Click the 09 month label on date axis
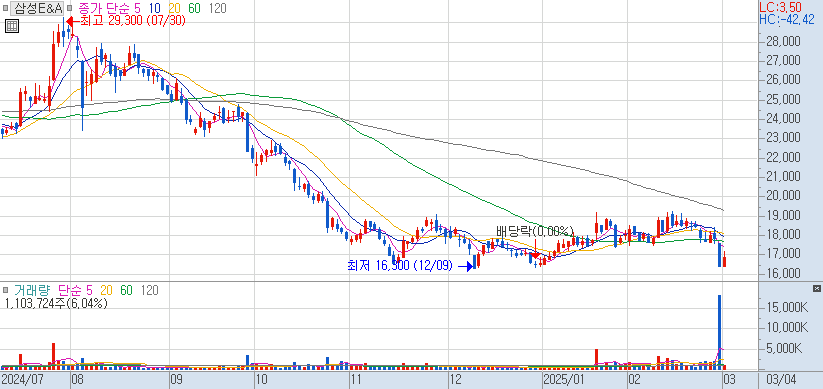The height and width of the screenshot is (389, 823). tap(176, 379)
